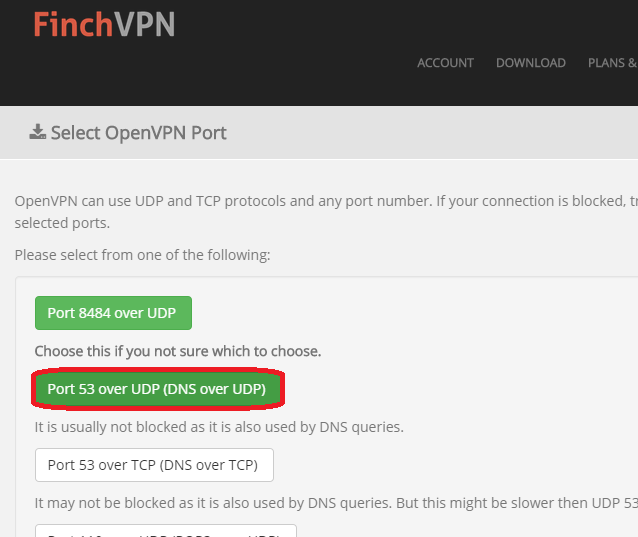
Task: Select Port 8484 over UDP
Action: pos(113,313)
